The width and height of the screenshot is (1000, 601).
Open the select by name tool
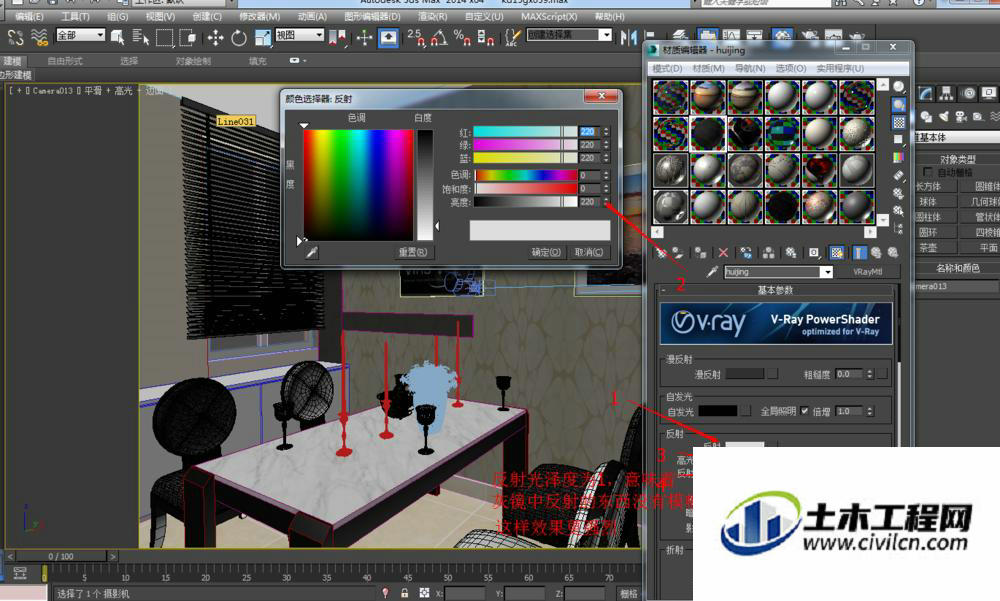[x=140, y=37]
